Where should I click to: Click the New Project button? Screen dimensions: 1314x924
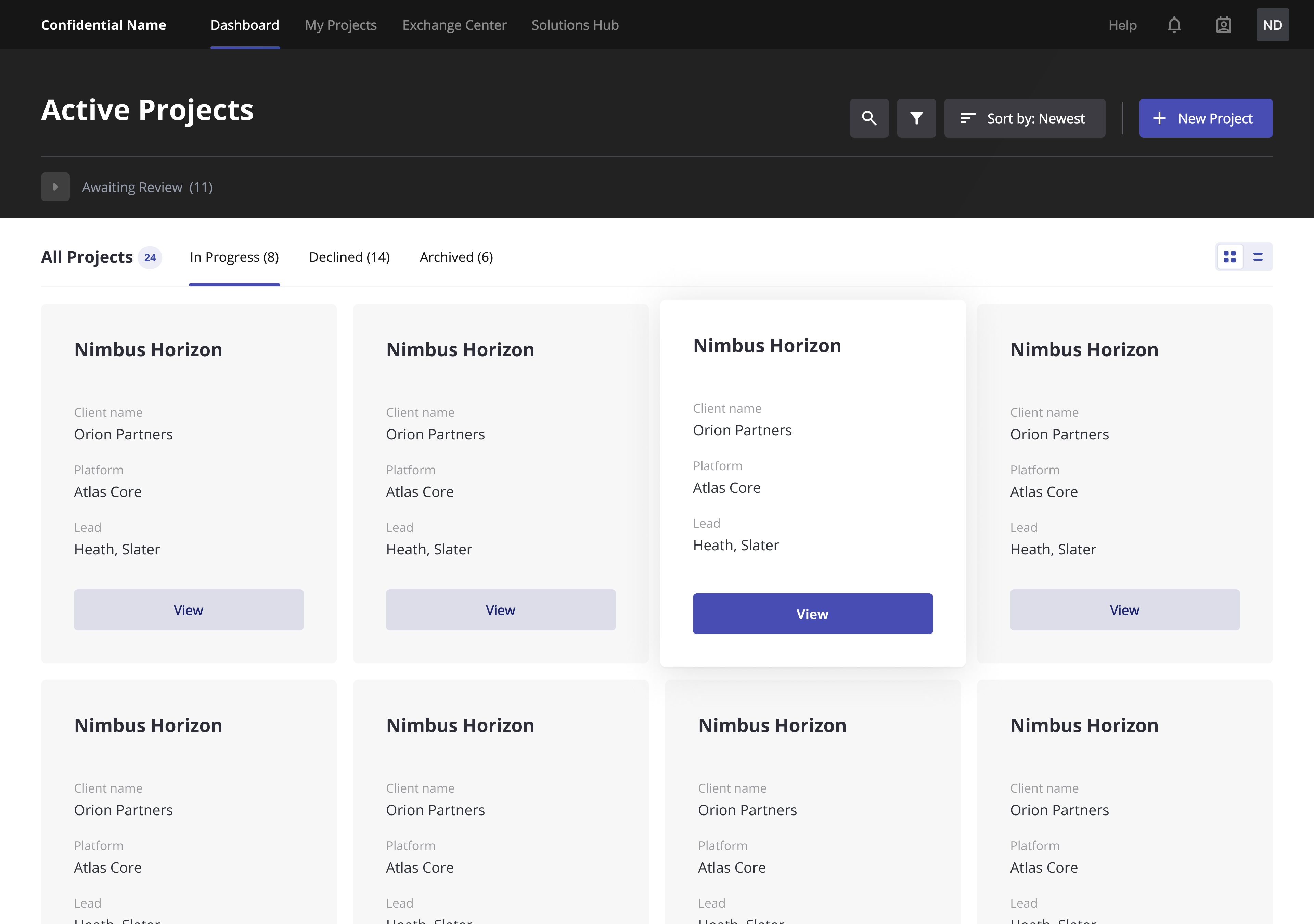point(1206,118)
